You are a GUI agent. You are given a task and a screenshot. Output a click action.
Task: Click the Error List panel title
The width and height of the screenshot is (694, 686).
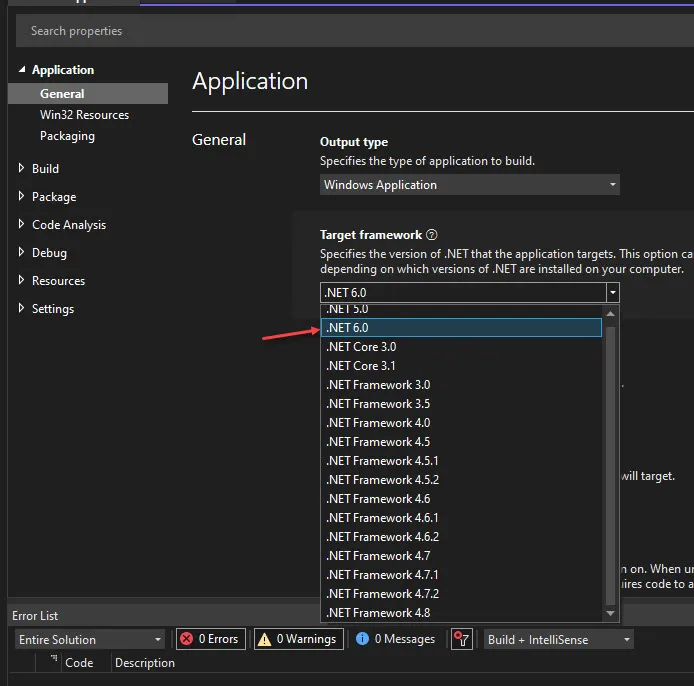[35, 616]
